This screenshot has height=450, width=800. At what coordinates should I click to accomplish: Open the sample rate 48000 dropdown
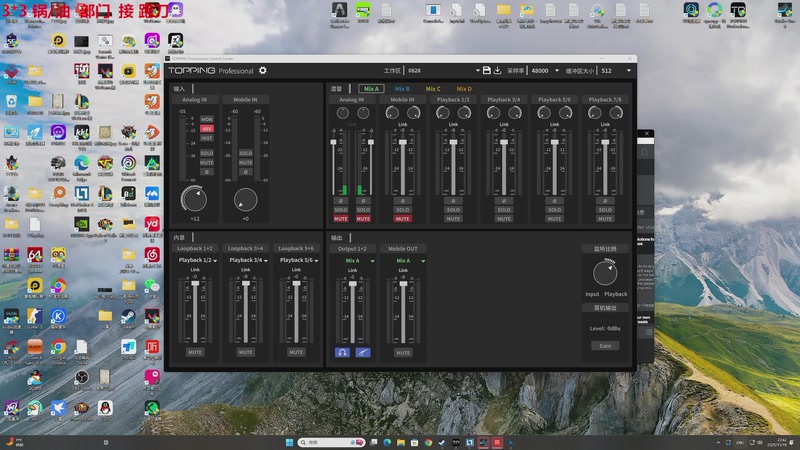tap(547, 71)
